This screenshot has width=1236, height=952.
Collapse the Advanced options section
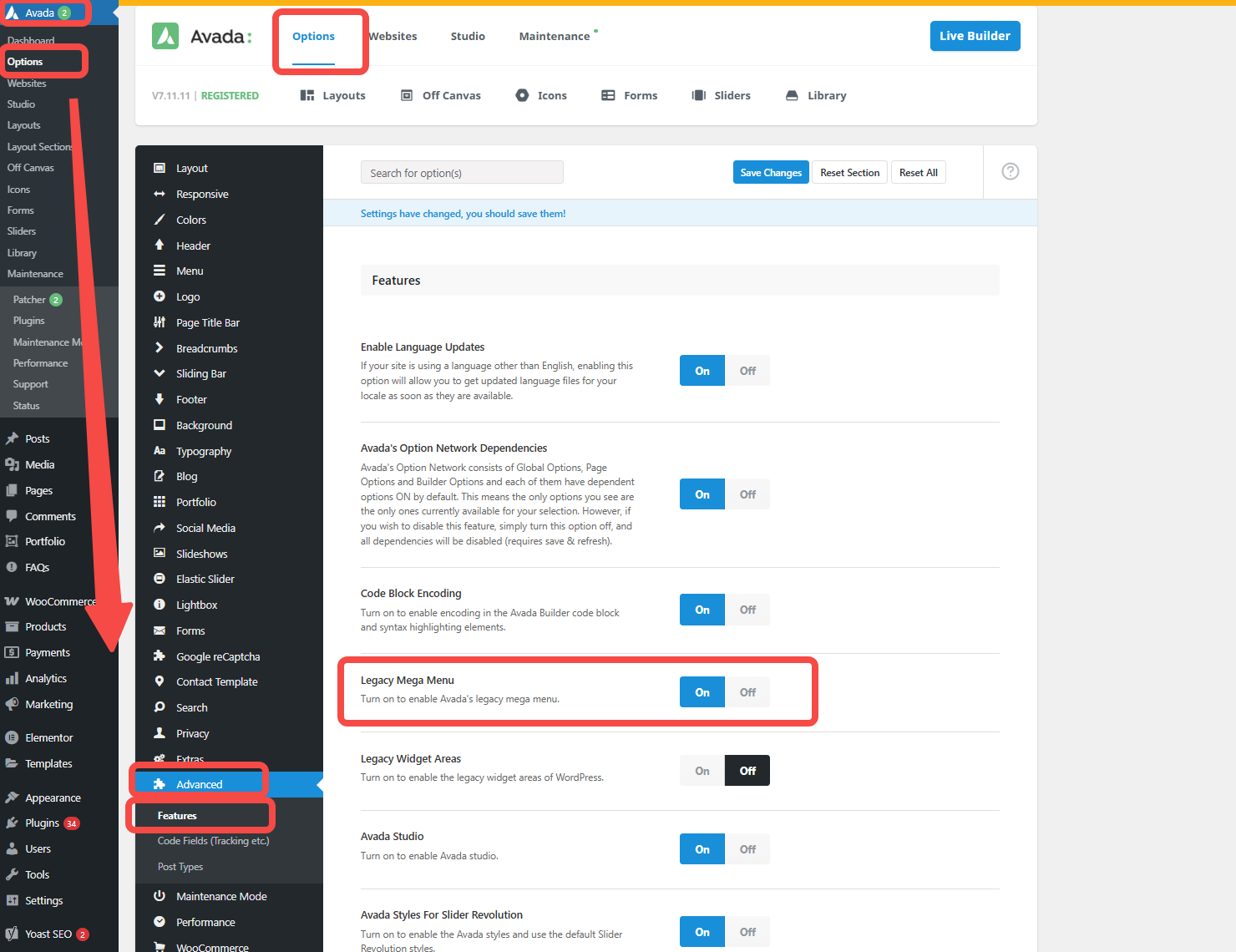(199, 783)
